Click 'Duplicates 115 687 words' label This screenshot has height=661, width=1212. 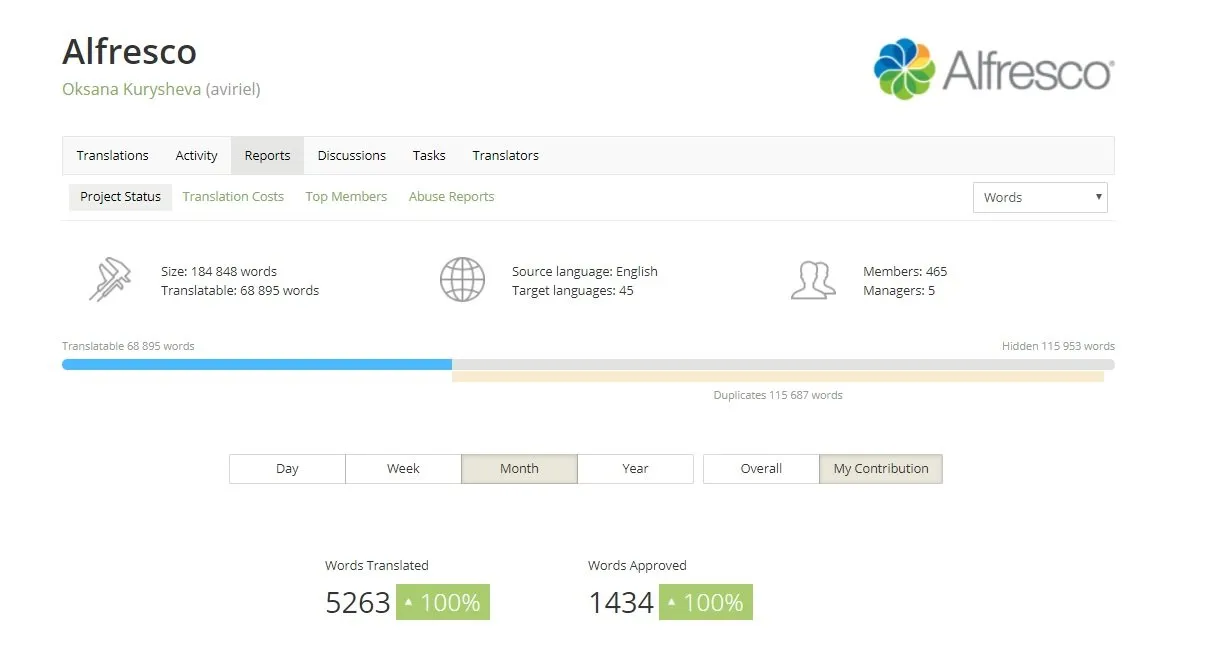tap(778, 396)
